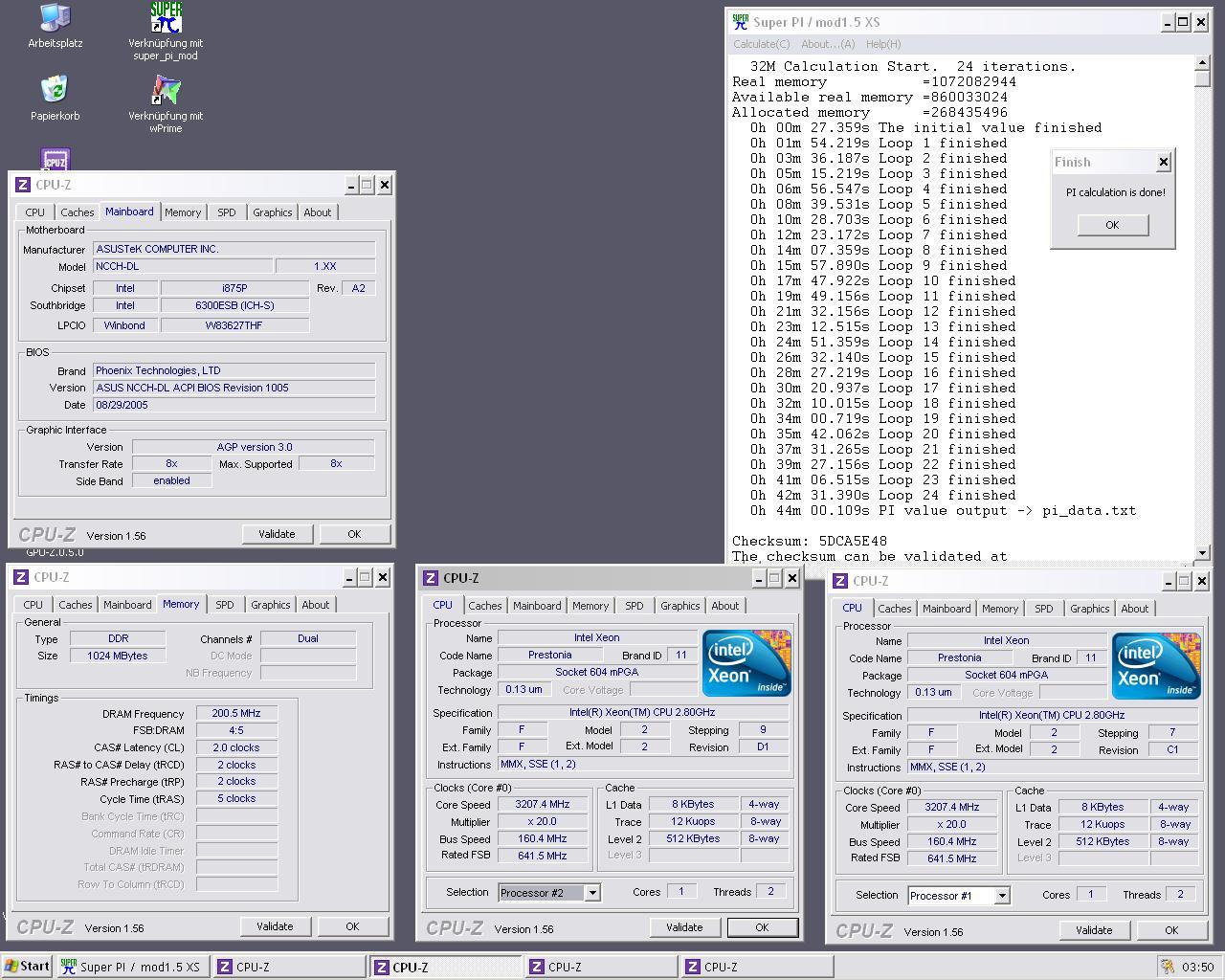Click the Checksum 5DCA5E48 line
Viewport: 1225px width, 980px height.
coord(810,541)
